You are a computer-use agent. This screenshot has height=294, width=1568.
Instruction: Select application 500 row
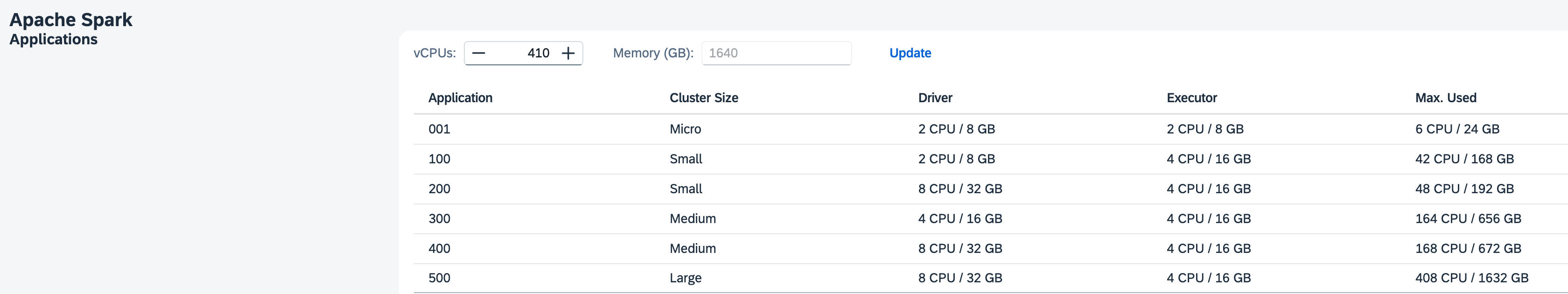click(x=990, y=278)
